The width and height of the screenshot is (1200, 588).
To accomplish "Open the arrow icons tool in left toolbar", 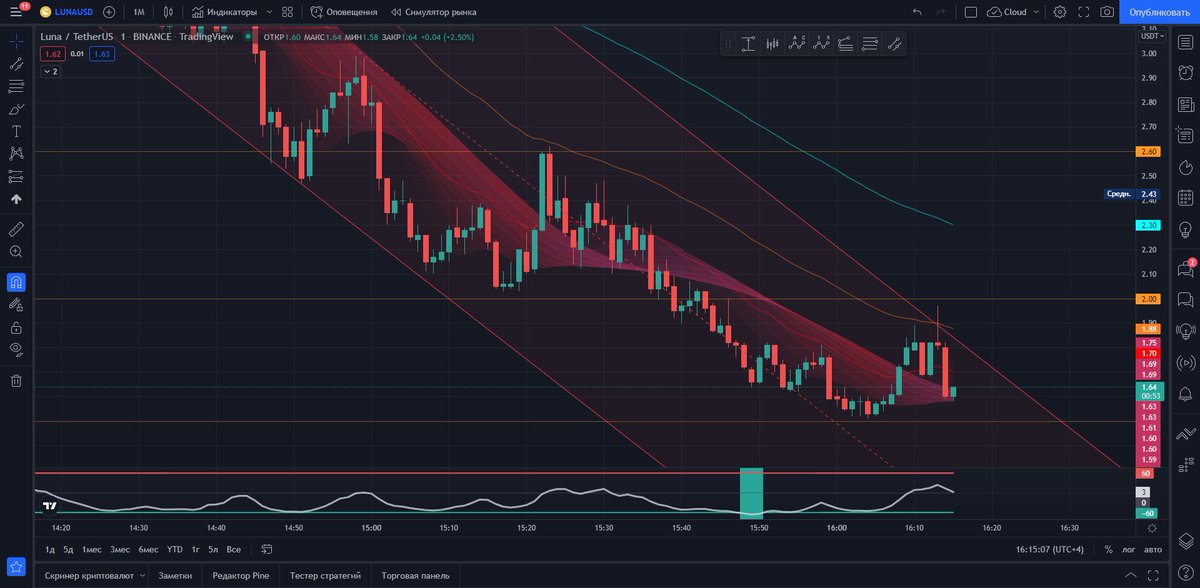I will [x=16, y=199].
